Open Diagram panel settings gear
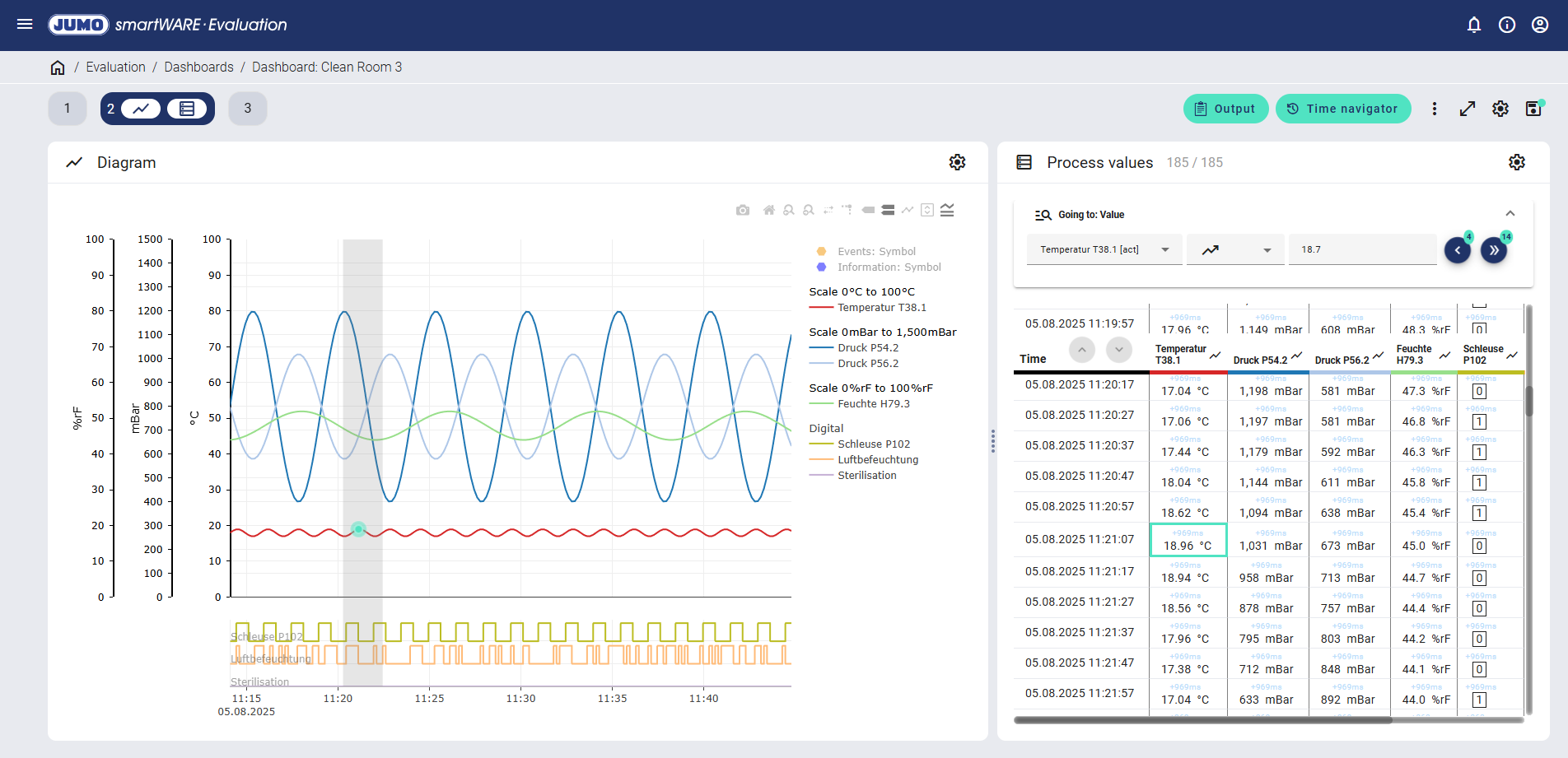 click(x=957, y=162)
